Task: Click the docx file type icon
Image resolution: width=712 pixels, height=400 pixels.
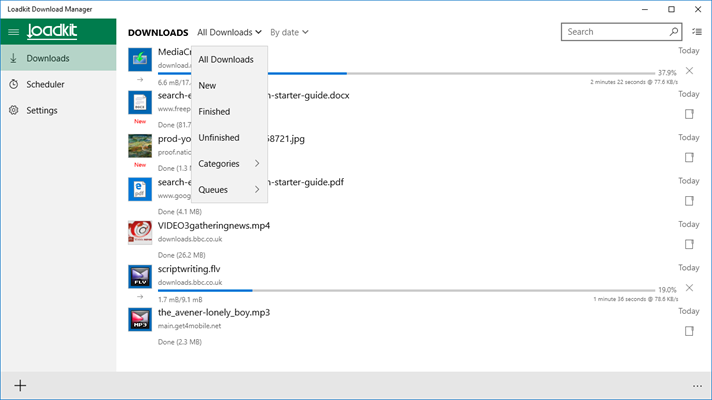Action: pyautogui.click(x=140, y=103)
